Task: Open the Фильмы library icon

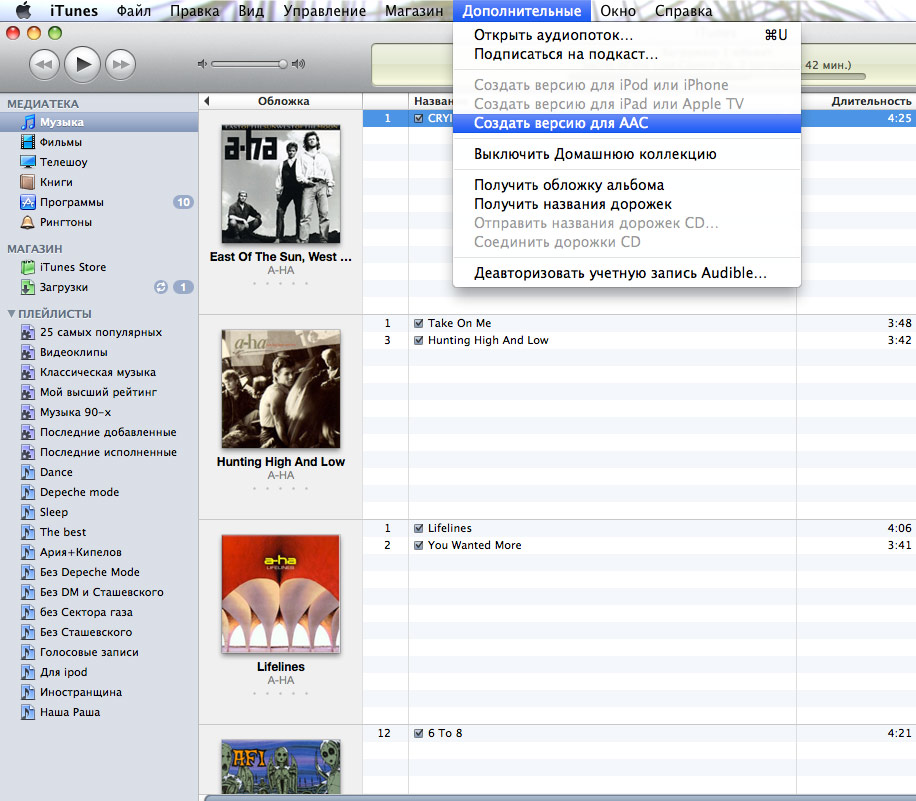Action: pos(27,142)
